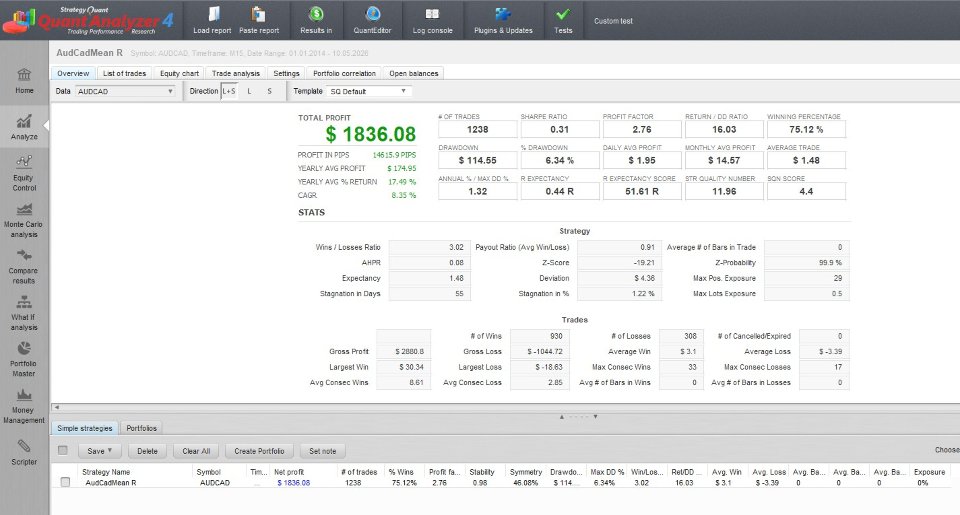Open the Results in currency option
This screenshot has width=960, height=515.
316,20
